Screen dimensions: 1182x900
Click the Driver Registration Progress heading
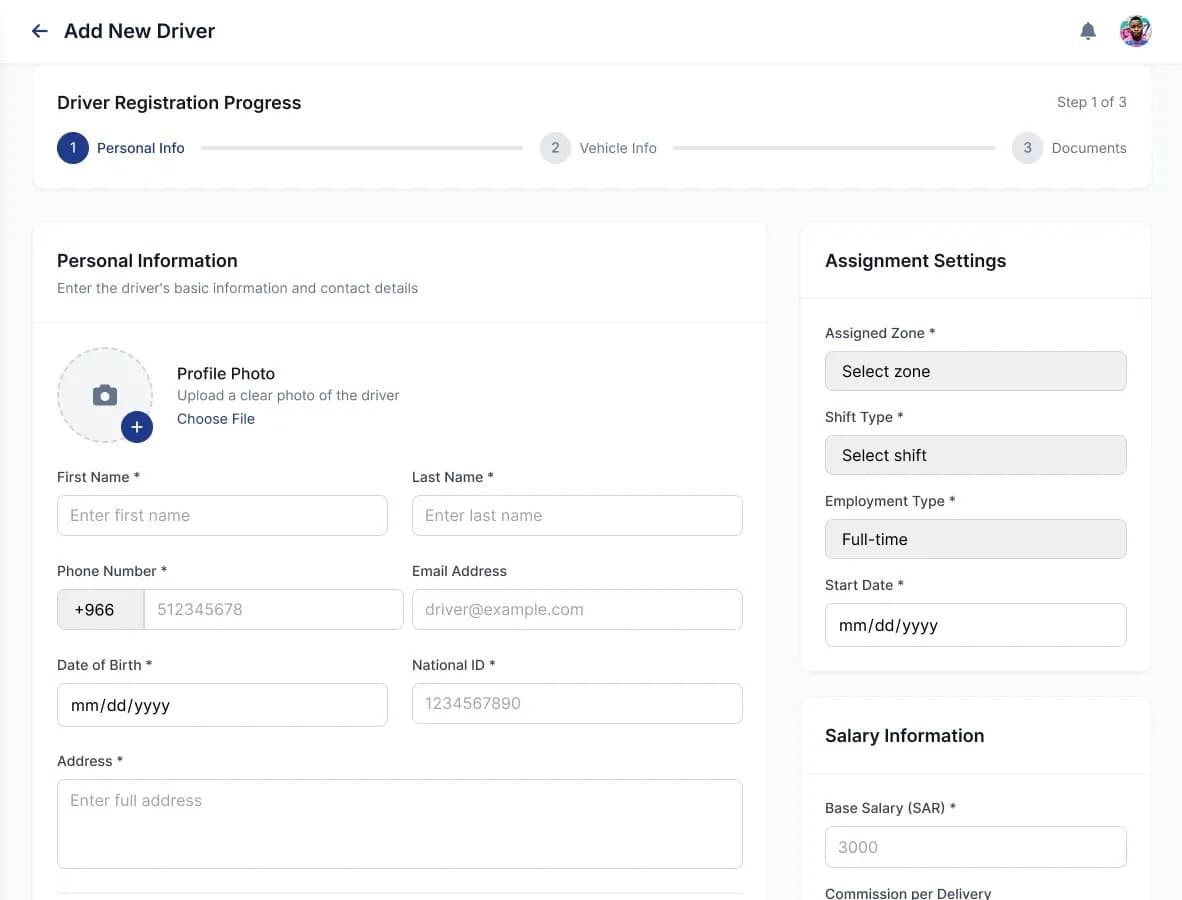point(179,103)
